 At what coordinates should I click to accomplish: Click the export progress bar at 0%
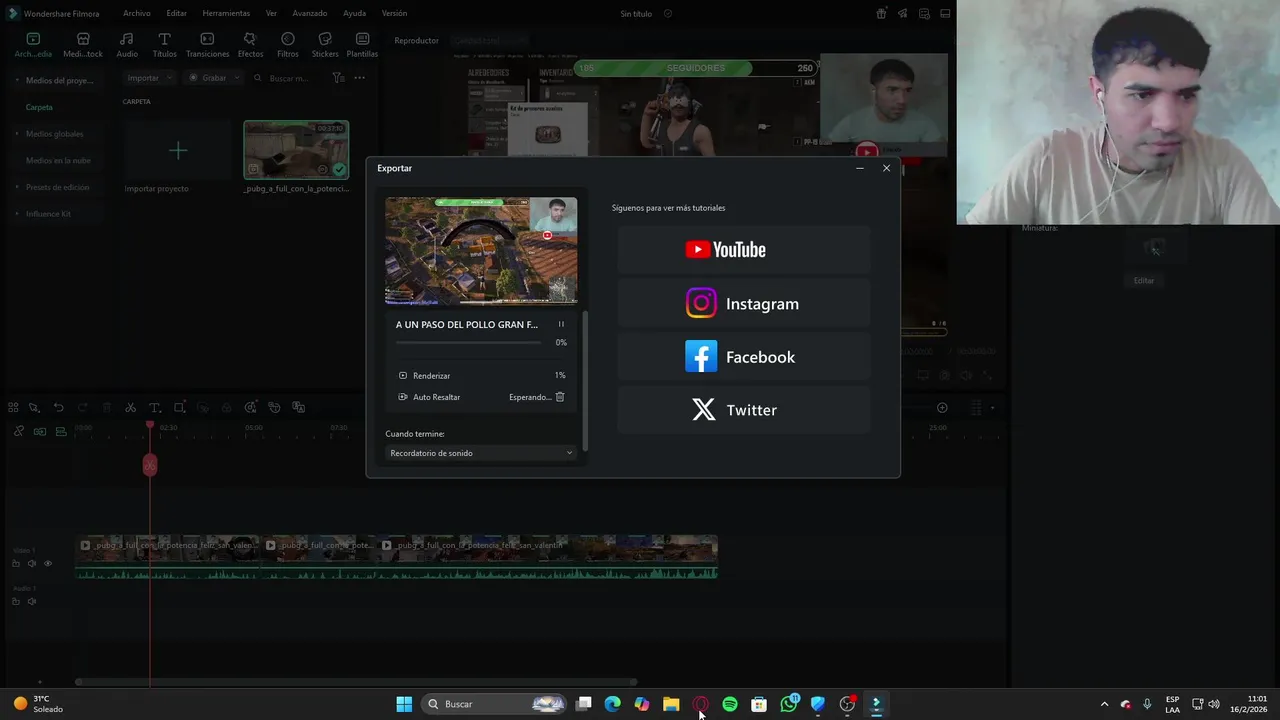click(469, 342)
